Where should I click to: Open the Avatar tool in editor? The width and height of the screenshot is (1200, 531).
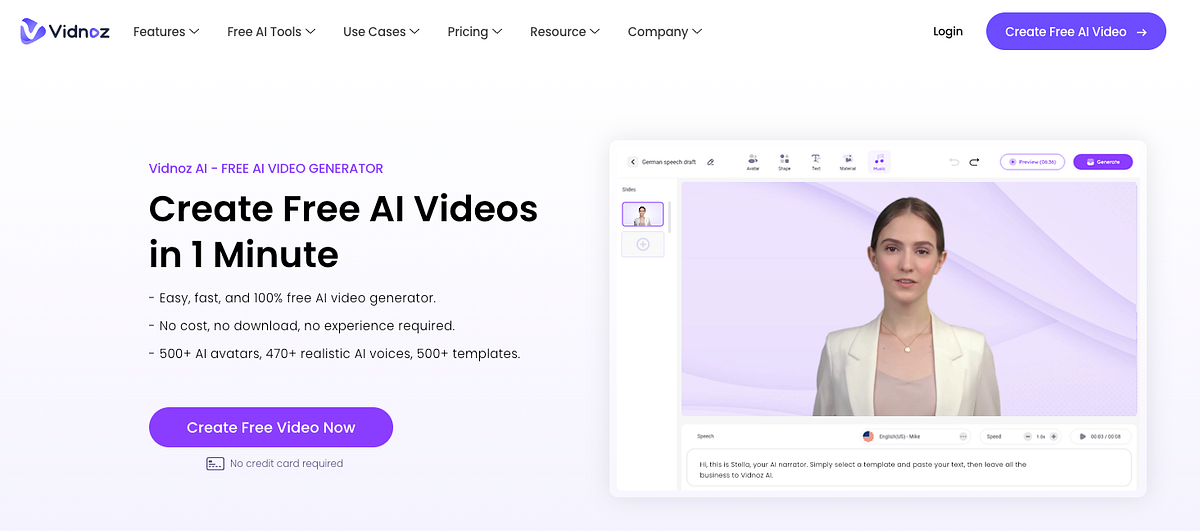(x=753, y=162)
